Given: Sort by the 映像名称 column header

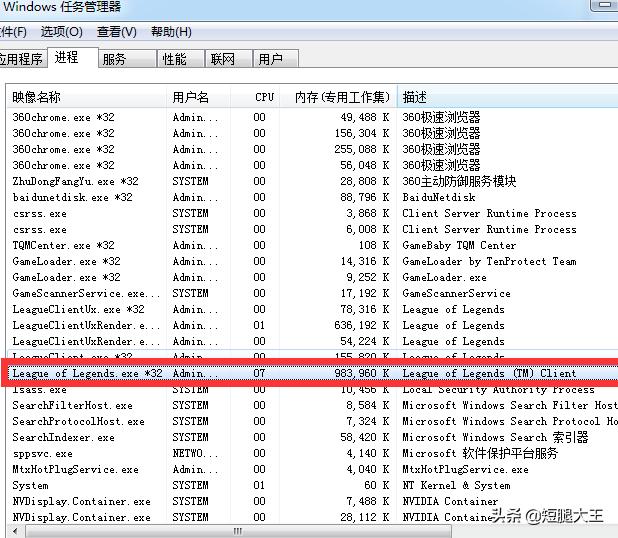Looking at the screenshot, I should [87, 97].
